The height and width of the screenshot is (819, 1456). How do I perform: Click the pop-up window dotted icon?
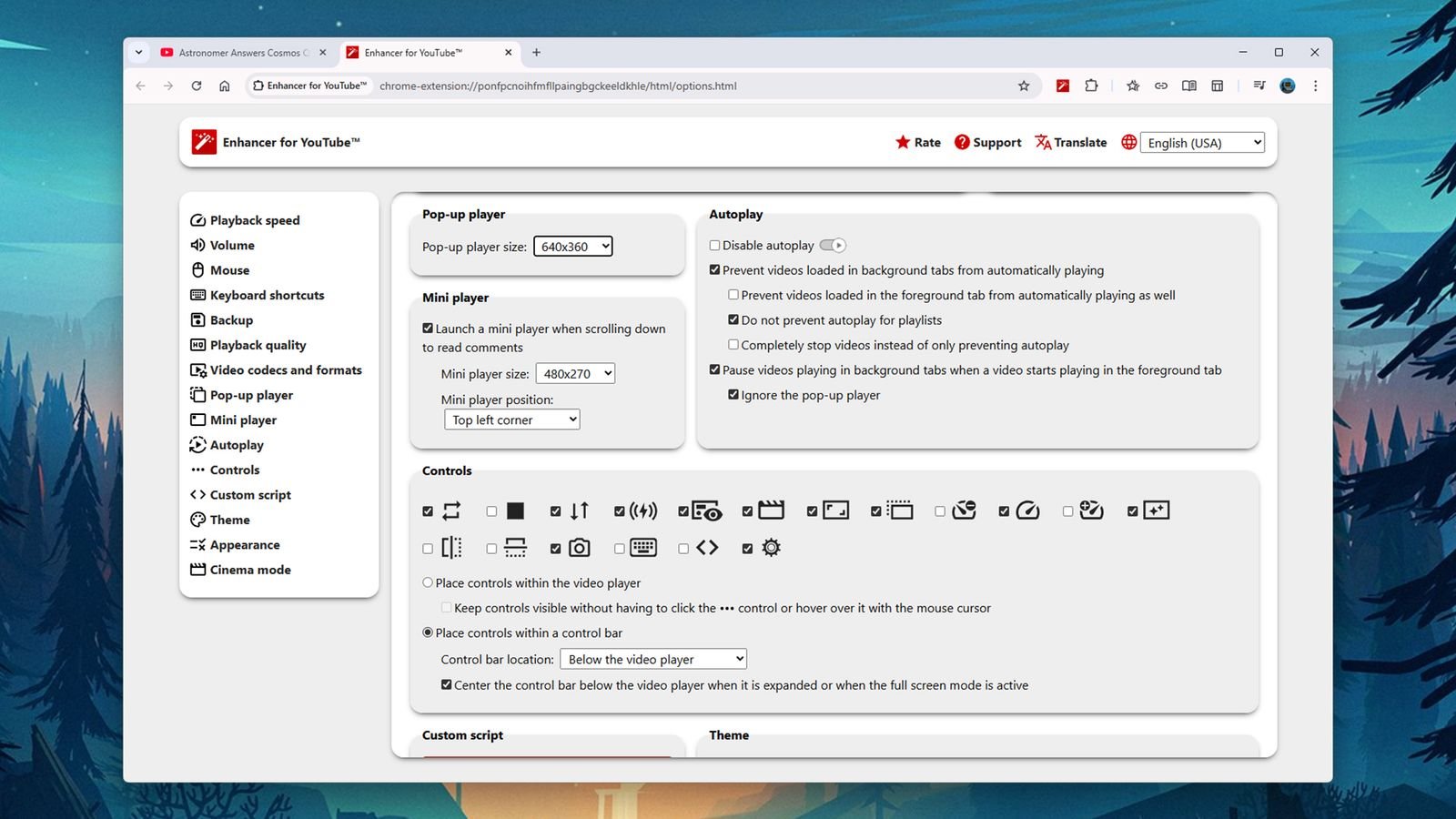900,510
